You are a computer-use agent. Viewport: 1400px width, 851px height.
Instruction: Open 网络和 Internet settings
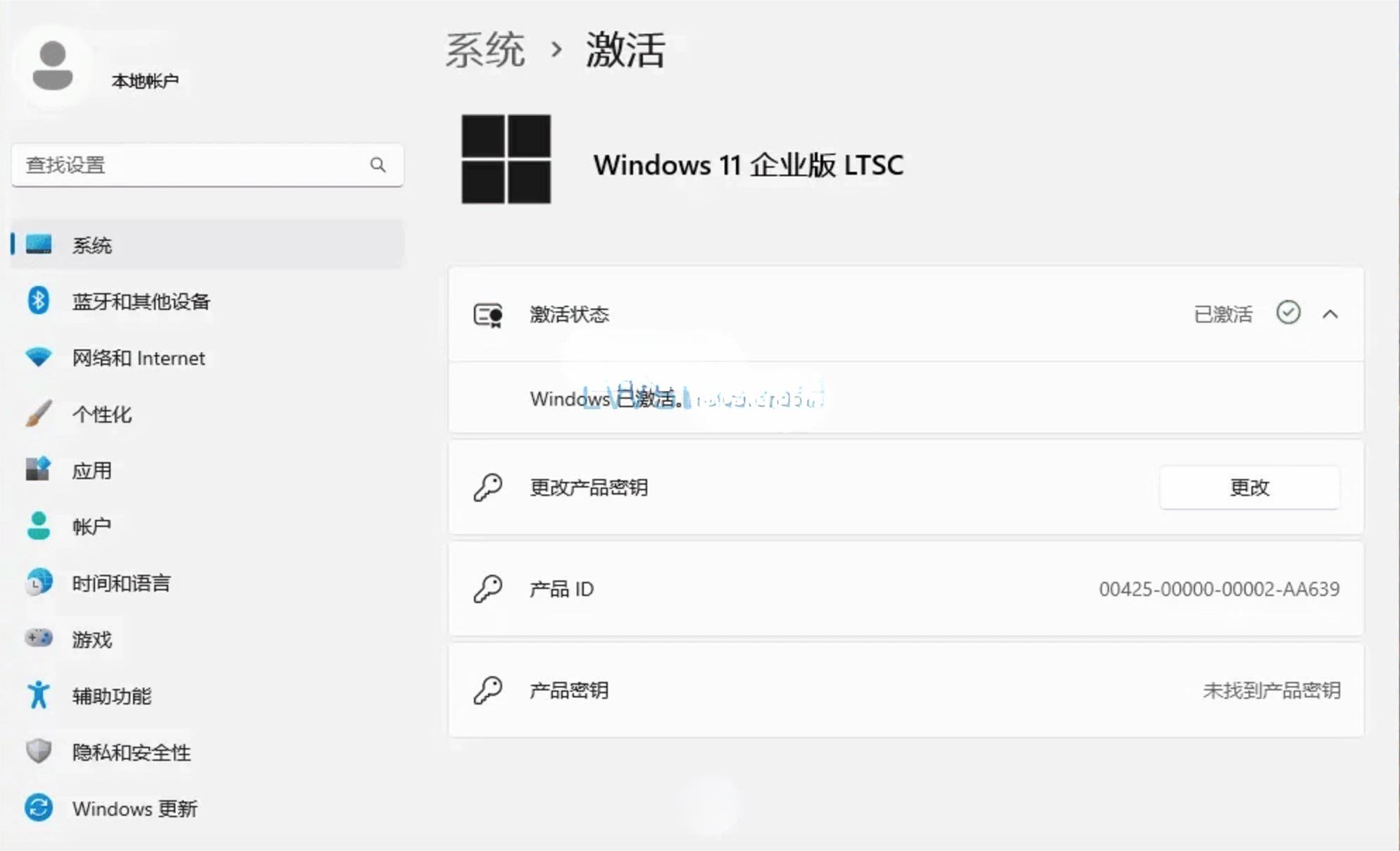pyautogui.click(x=139, y=358)
